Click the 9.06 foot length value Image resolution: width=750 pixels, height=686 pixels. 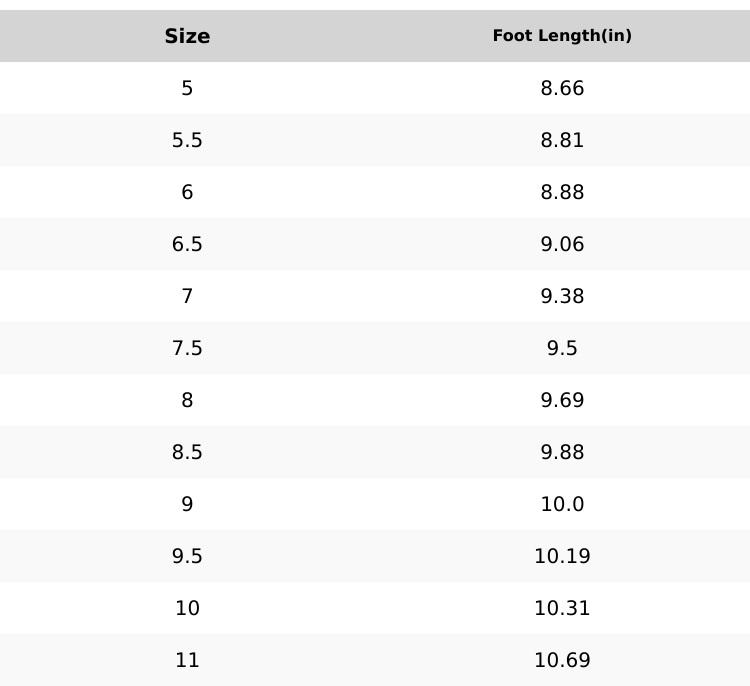coord(562,244)
